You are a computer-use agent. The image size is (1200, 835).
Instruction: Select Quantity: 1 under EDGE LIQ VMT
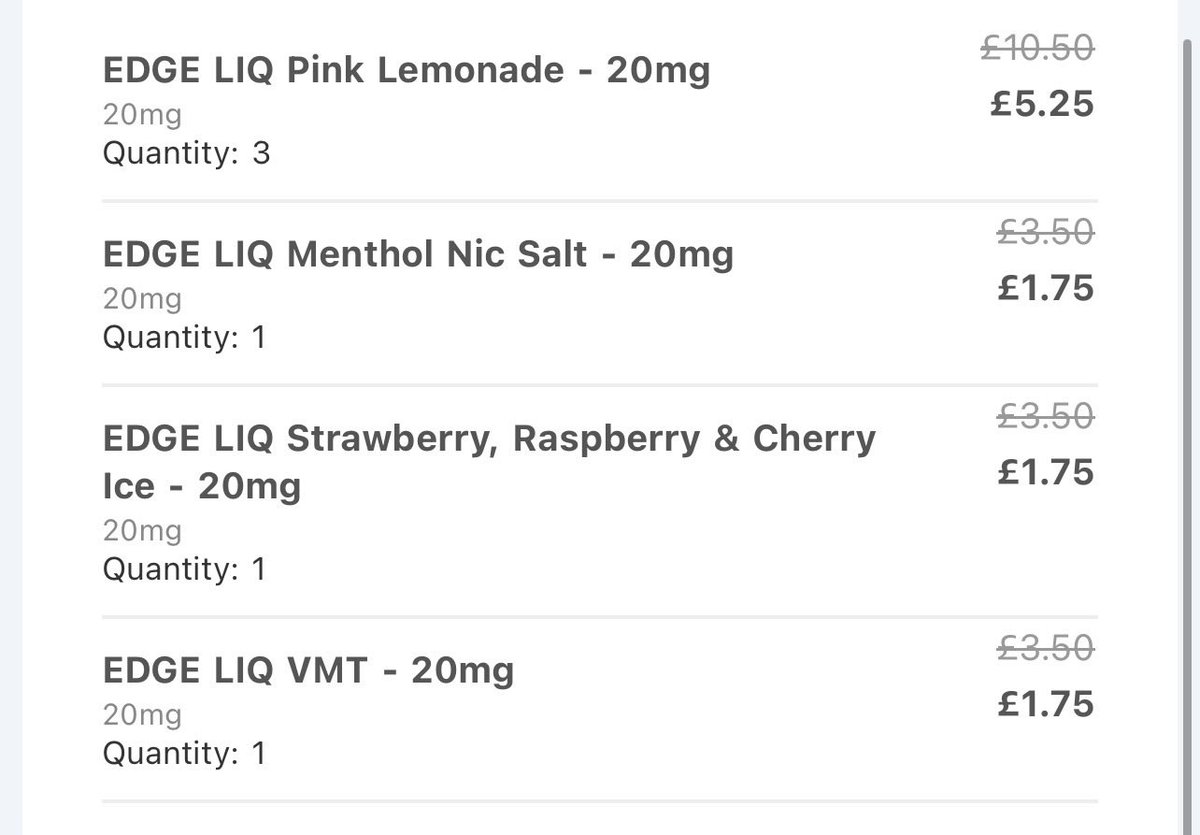coord(185,753)
